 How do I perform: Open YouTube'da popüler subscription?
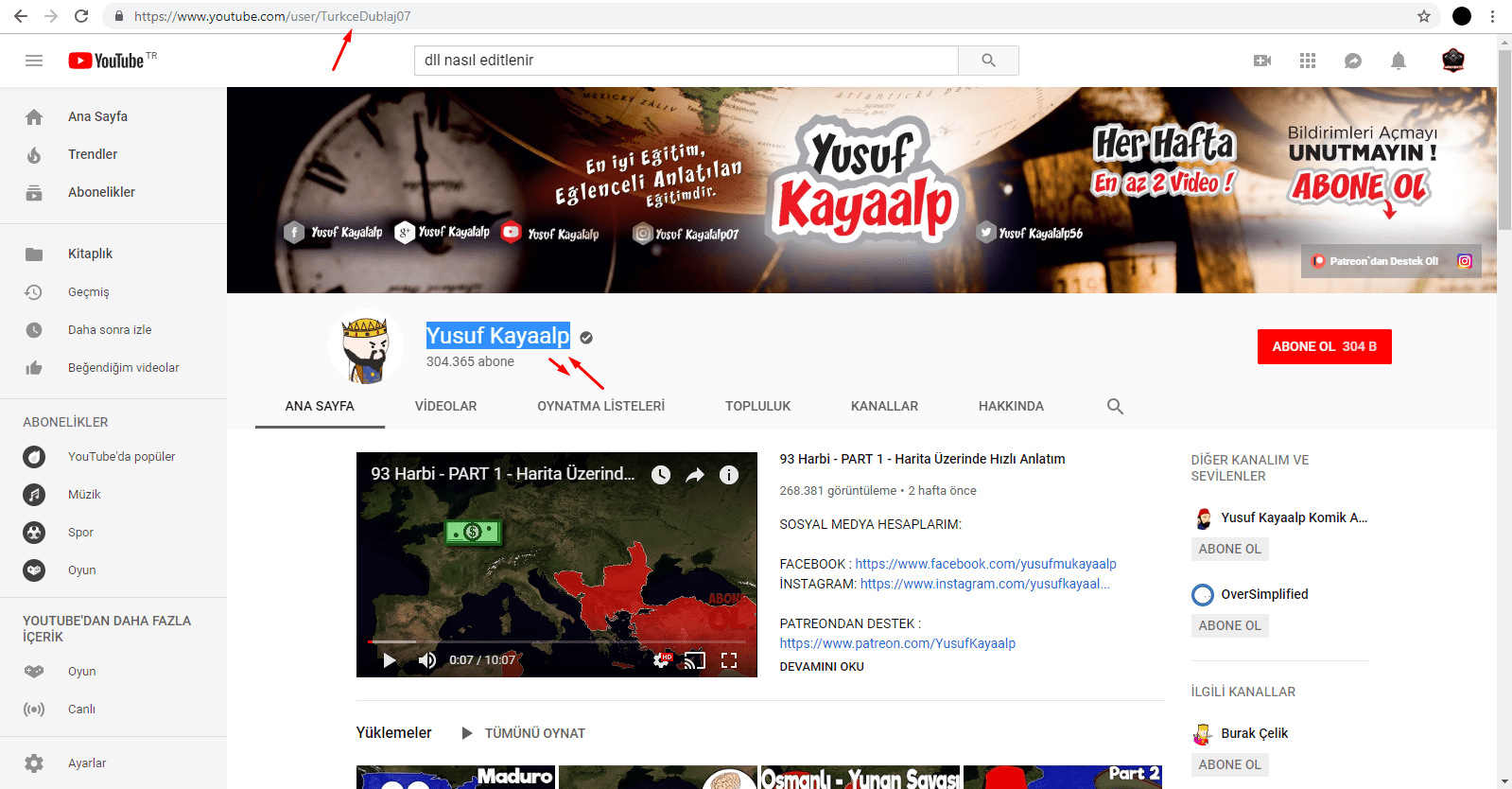(113, 457)
